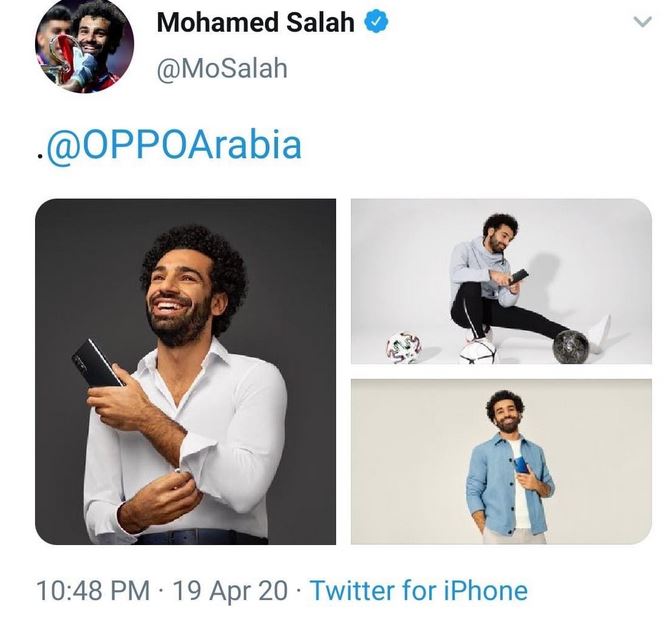Open the @MoSalah handle

222,69
